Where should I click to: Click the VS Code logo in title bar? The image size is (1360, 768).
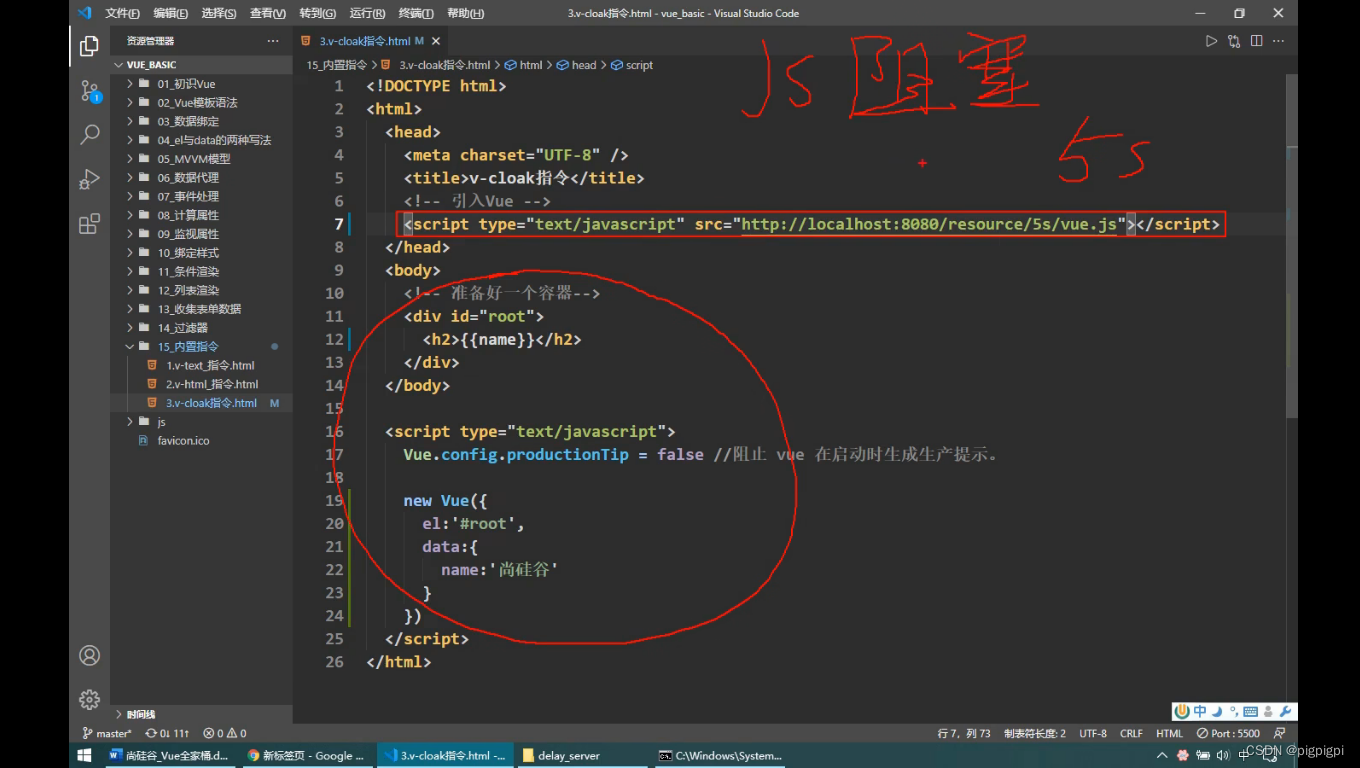coord(84,13)
